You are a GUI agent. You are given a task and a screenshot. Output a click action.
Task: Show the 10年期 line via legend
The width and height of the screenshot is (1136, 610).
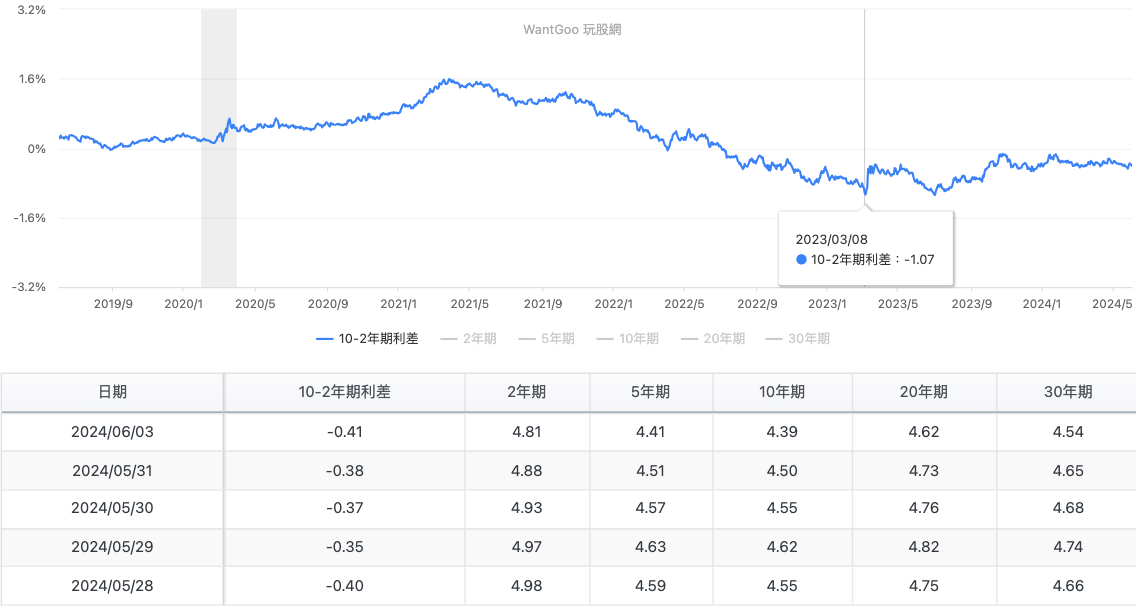pyautogui.click(x=627, y=339)
